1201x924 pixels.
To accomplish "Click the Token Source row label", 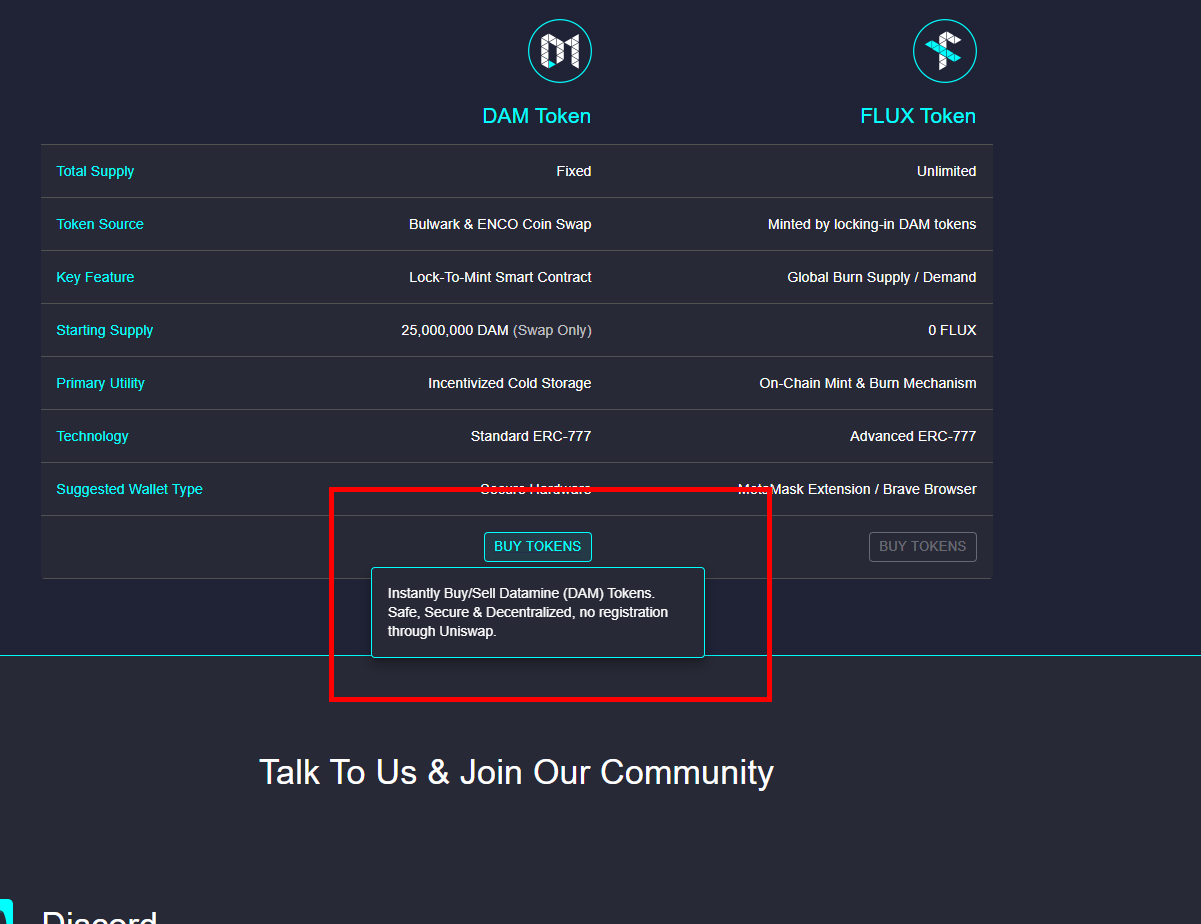I will click(100, 224).
